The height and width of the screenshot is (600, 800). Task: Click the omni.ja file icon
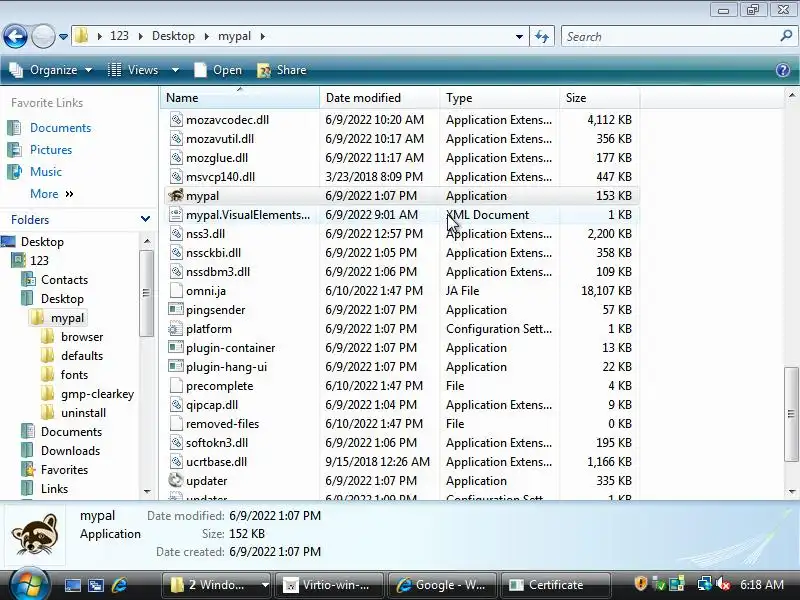coord(176,290)
